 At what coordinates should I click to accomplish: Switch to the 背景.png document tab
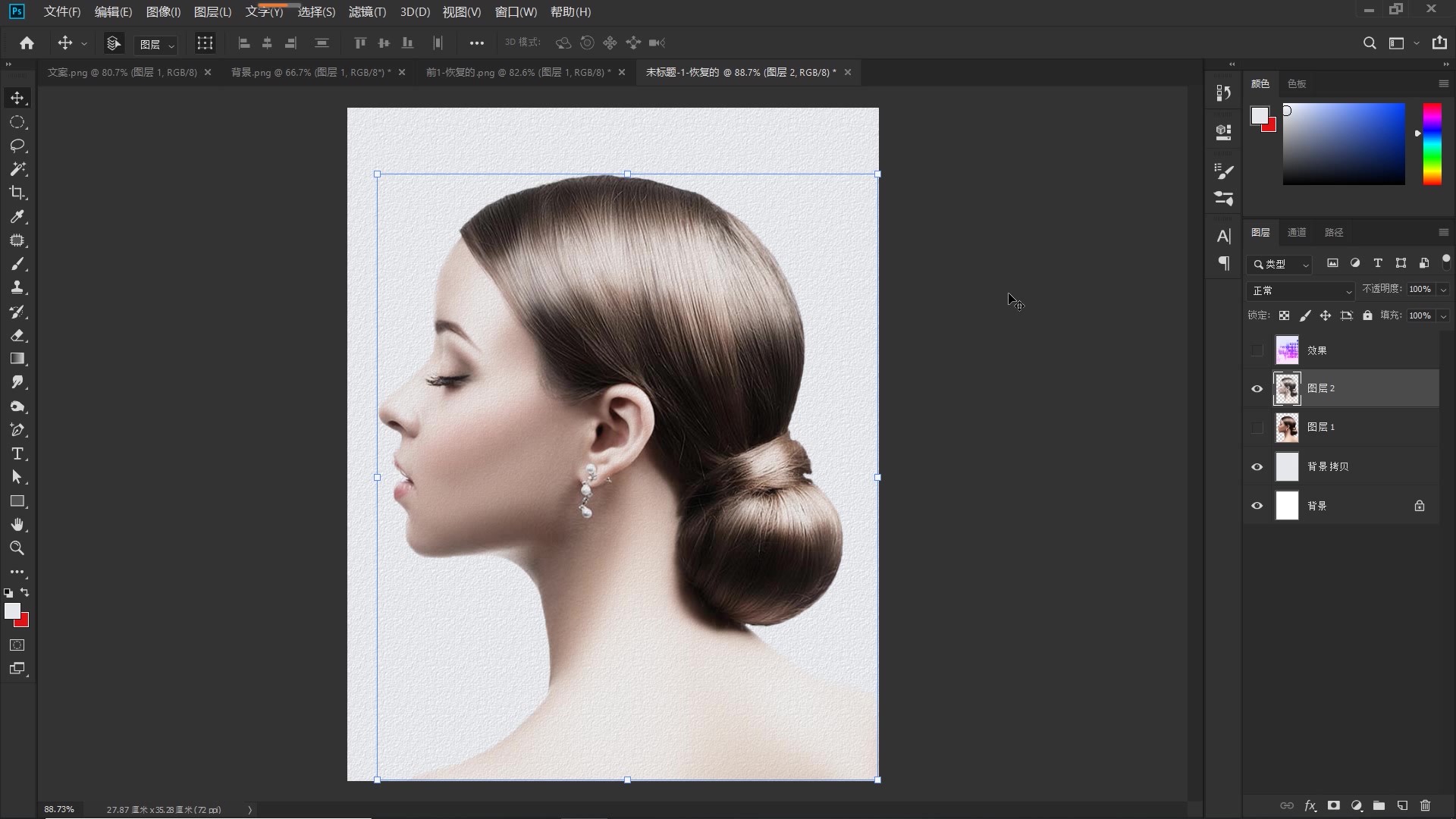click(309, 72)
